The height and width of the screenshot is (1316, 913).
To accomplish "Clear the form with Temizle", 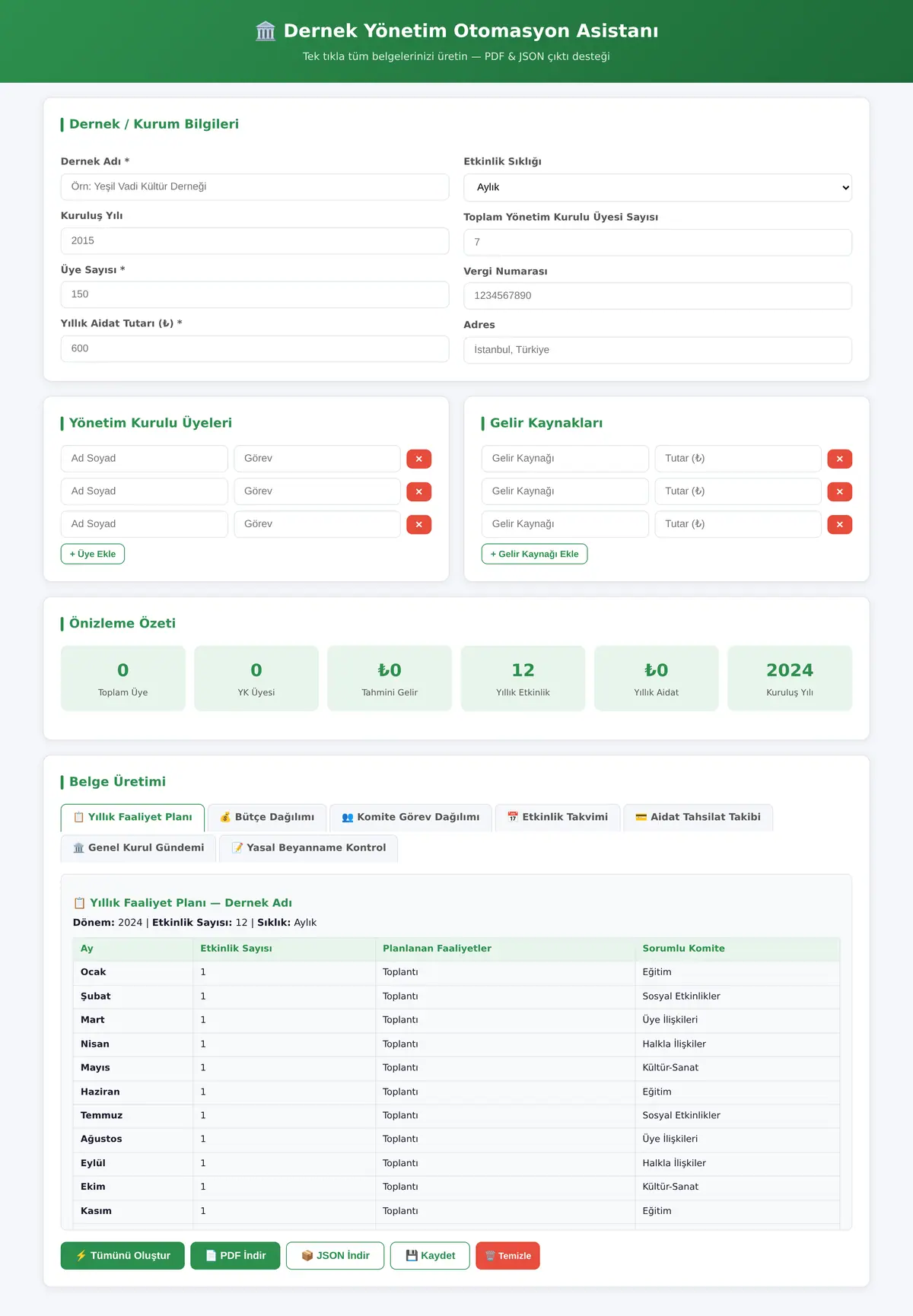I will click(507, 1256).
